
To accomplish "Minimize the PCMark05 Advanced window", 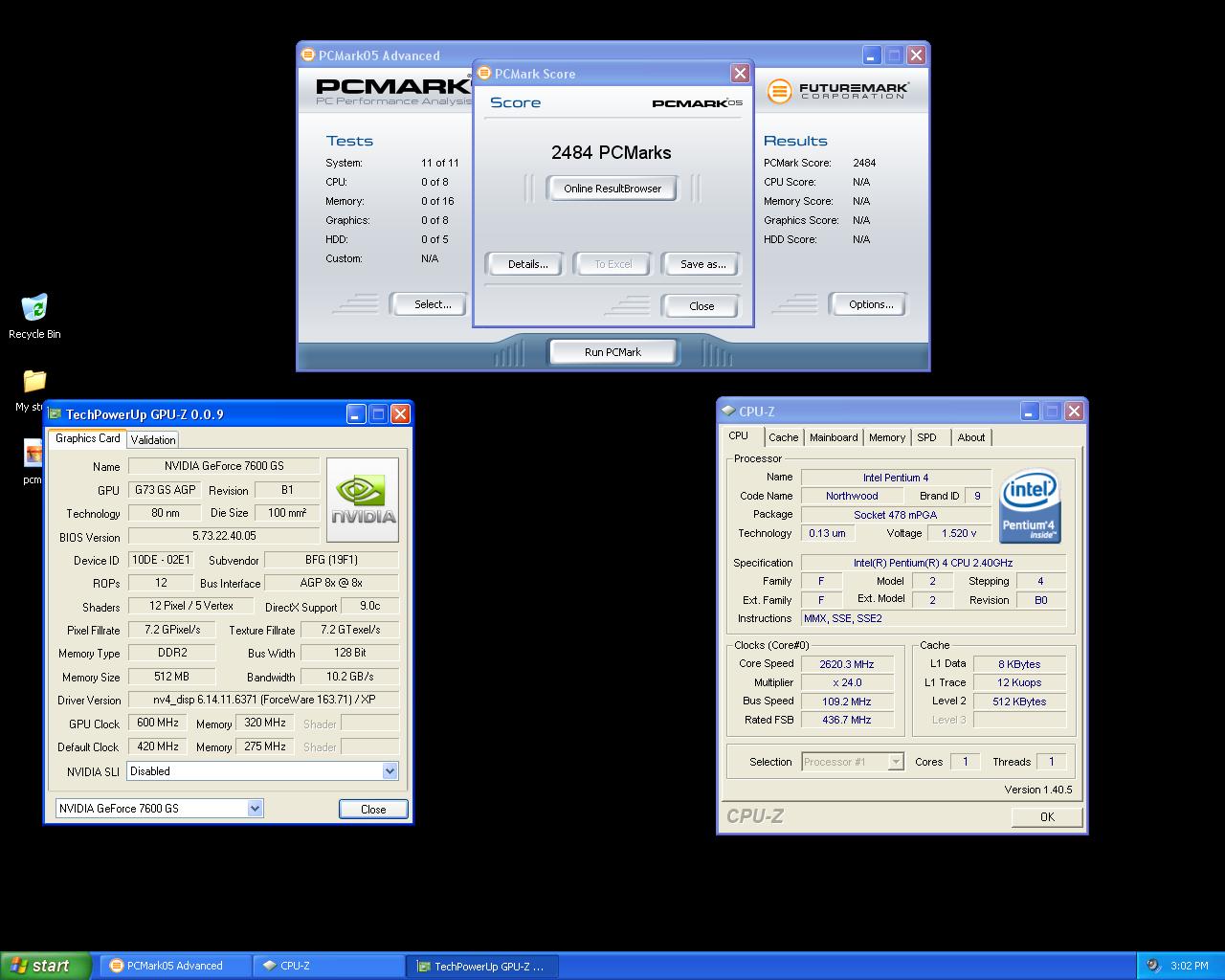I will pos(872,56).
